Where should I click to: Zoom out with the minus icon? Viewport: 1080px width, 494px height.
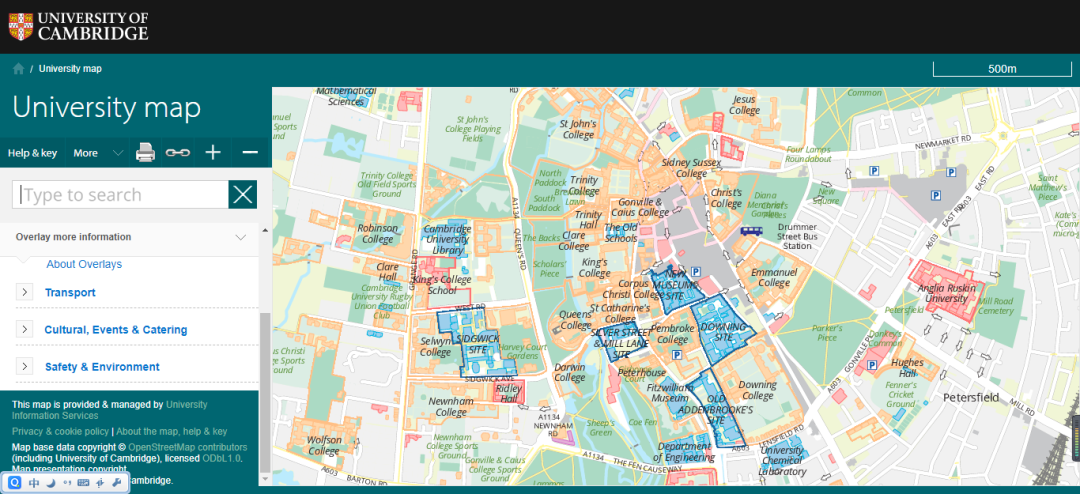[250, 153]
